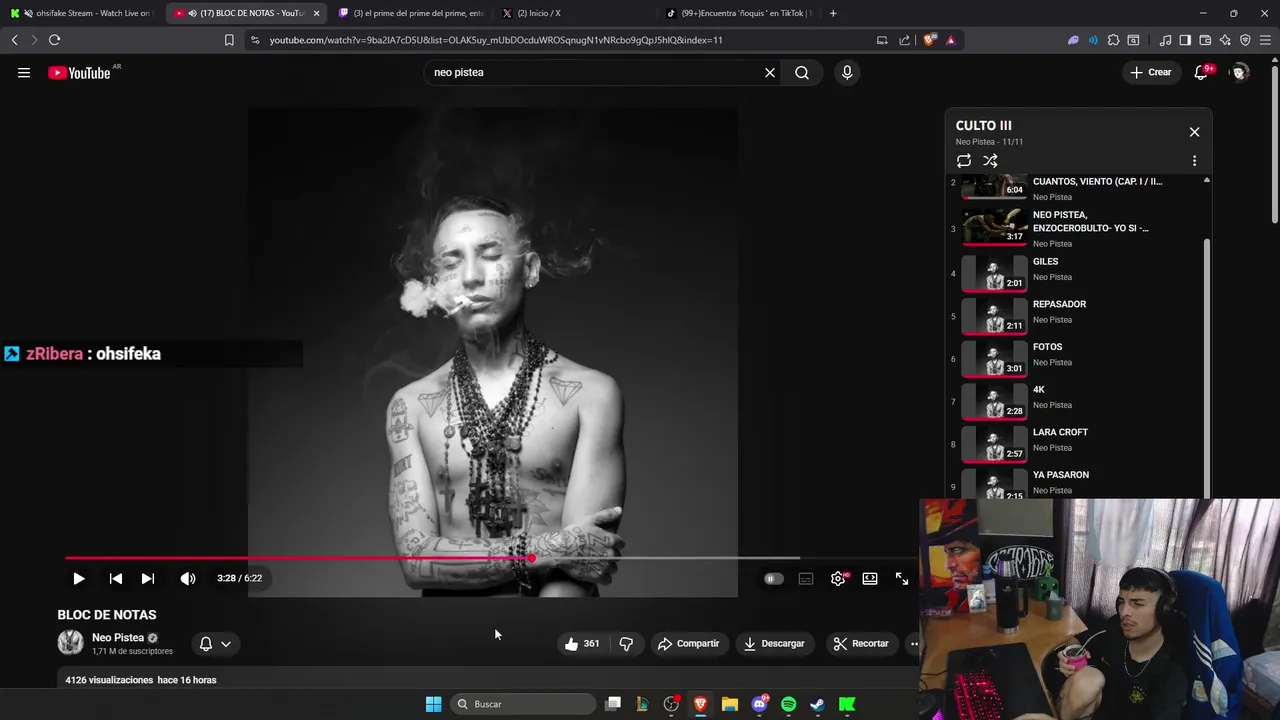Open the Windows Start menu

click(433, 704)
